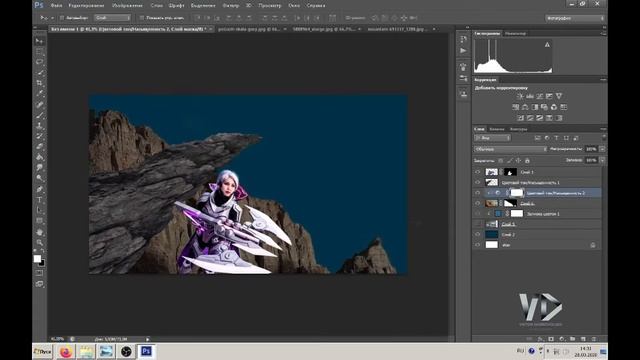The width and height of the screenshot is (640, 360).
Task: Select the Eyedropper tool
Action: (x=39, y=94)
